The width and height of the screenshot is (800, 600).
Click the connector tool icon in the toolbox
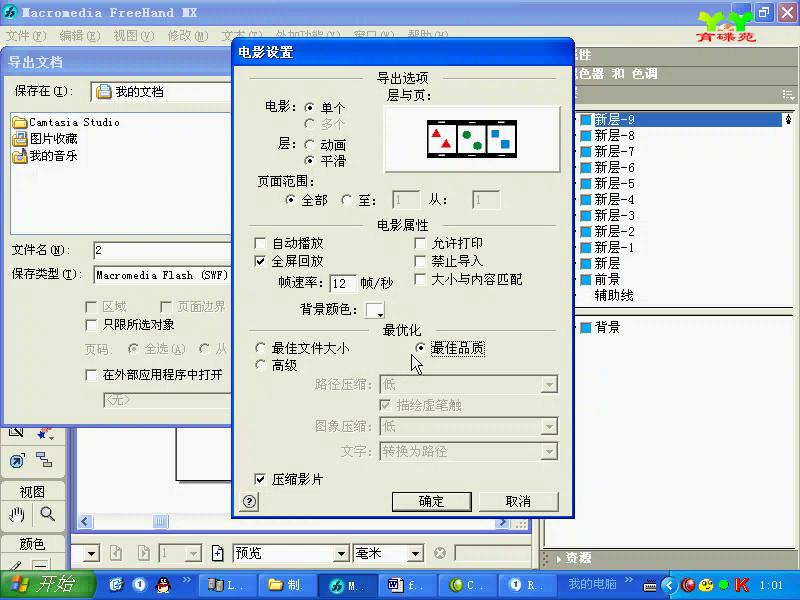[44, 460]
